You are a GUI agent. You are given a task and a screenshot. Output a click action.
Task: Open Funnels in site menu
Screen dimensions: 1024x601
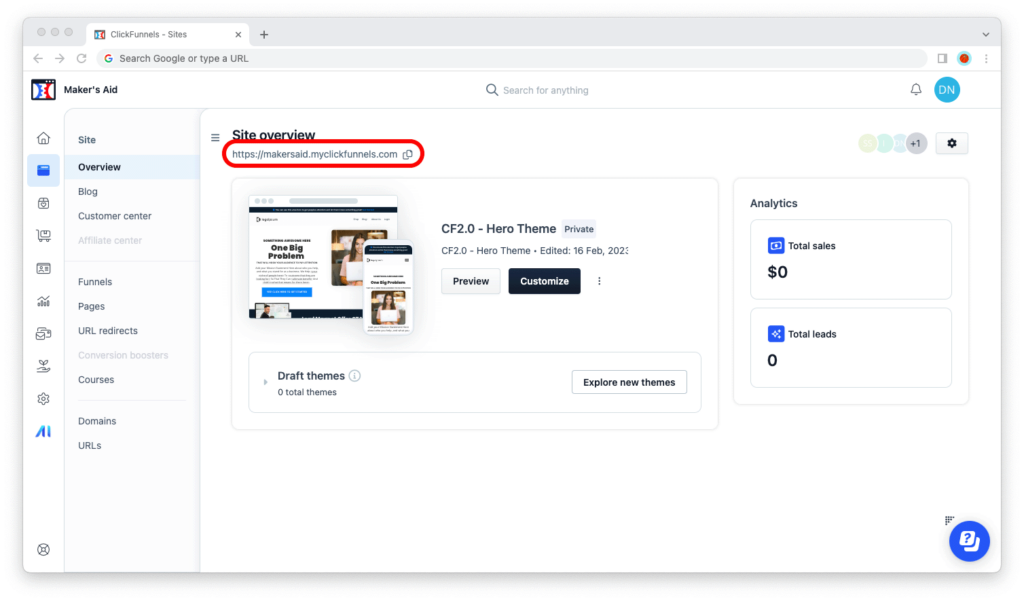[x=95, y=282]
